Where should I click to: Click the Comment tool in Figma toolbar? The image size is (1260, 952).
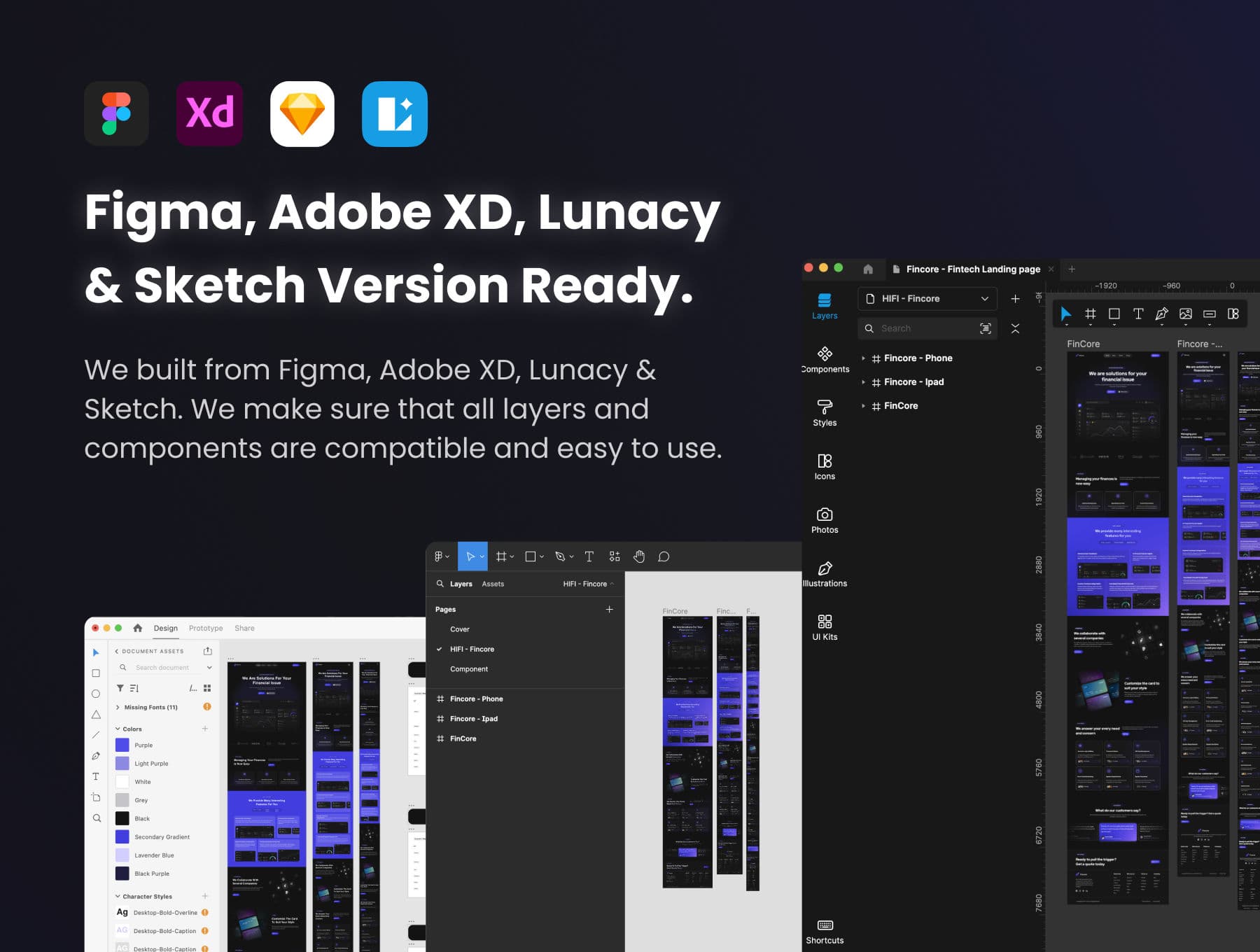point(664,556)
